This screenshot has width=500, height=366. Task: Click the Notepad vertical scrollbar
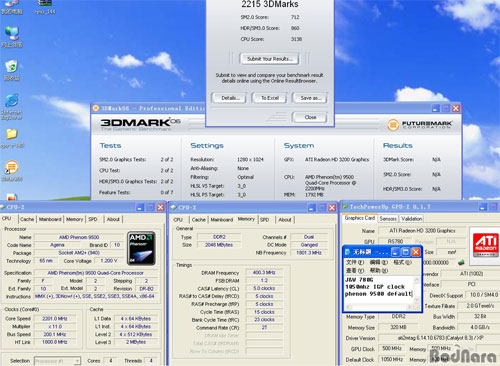(x=417, y=289)
